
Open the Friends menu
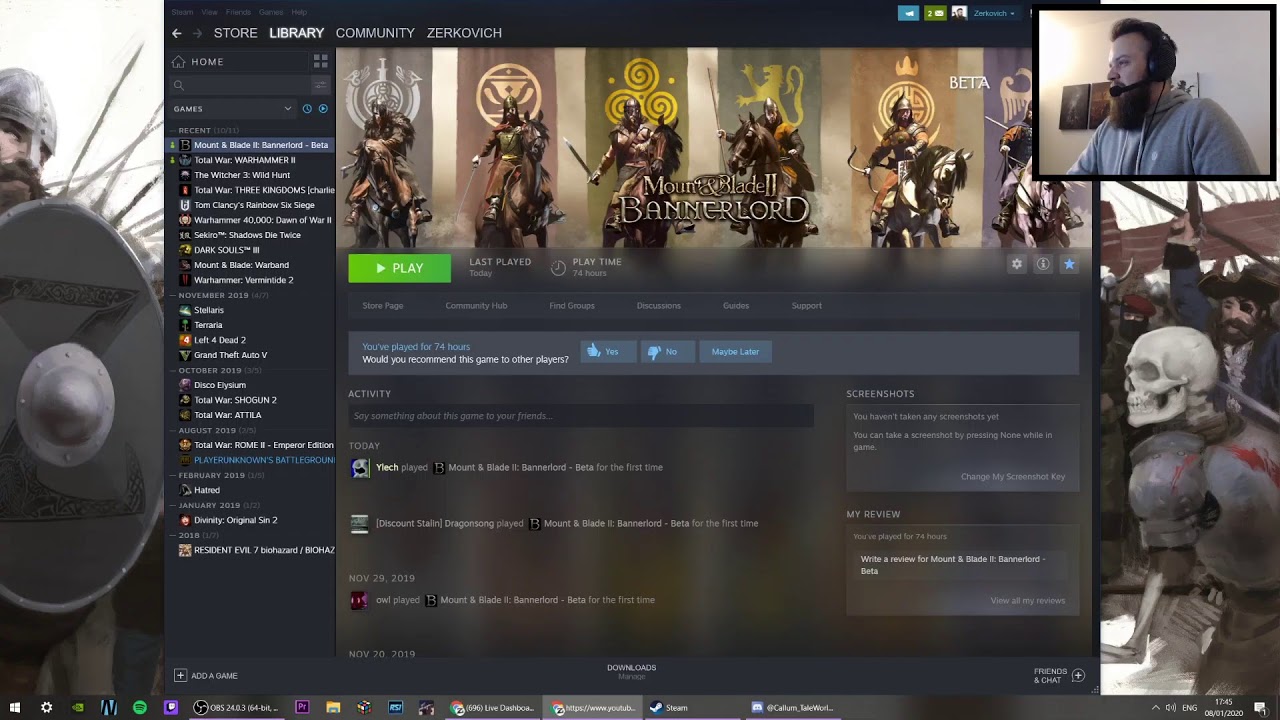[x=238, y=12]
